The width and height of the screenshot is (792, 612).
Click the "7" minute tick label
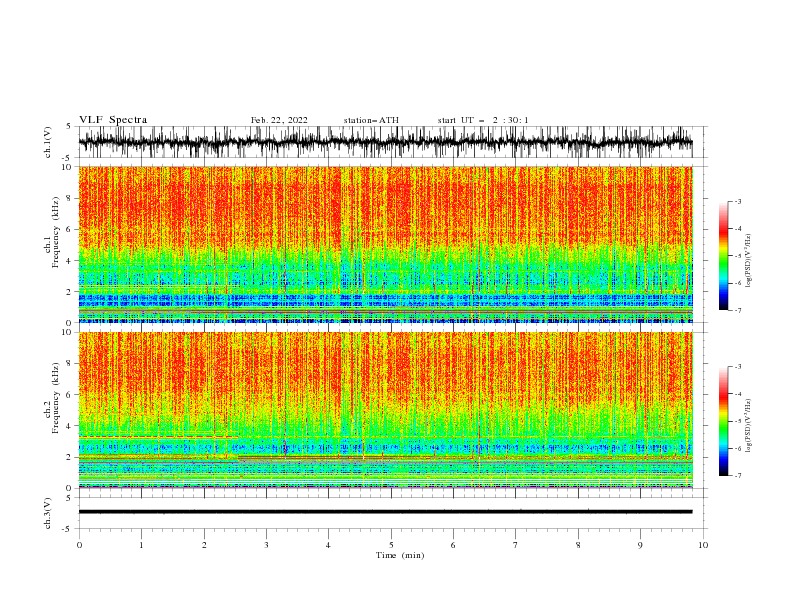coord(516,545)
